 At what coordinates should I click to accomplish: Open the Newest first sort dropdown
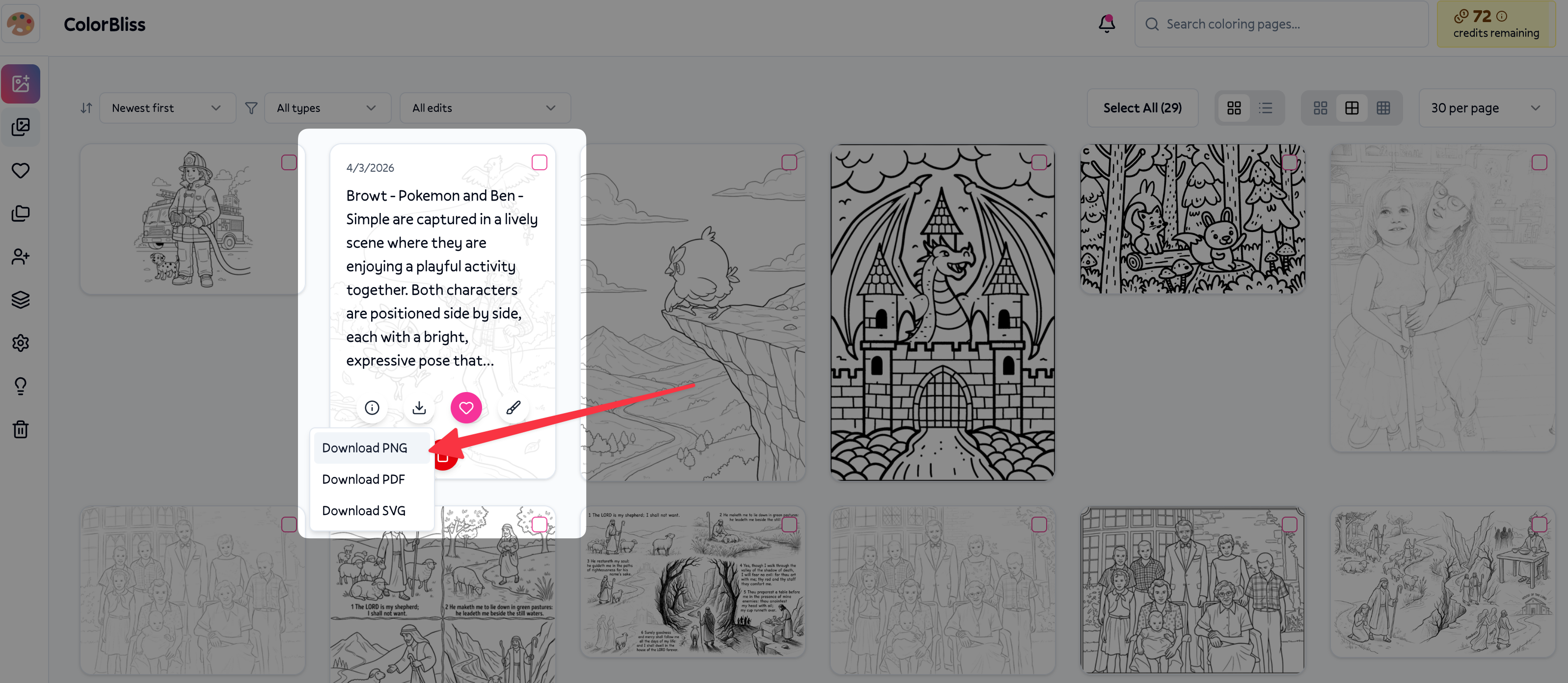click(167, 107)
